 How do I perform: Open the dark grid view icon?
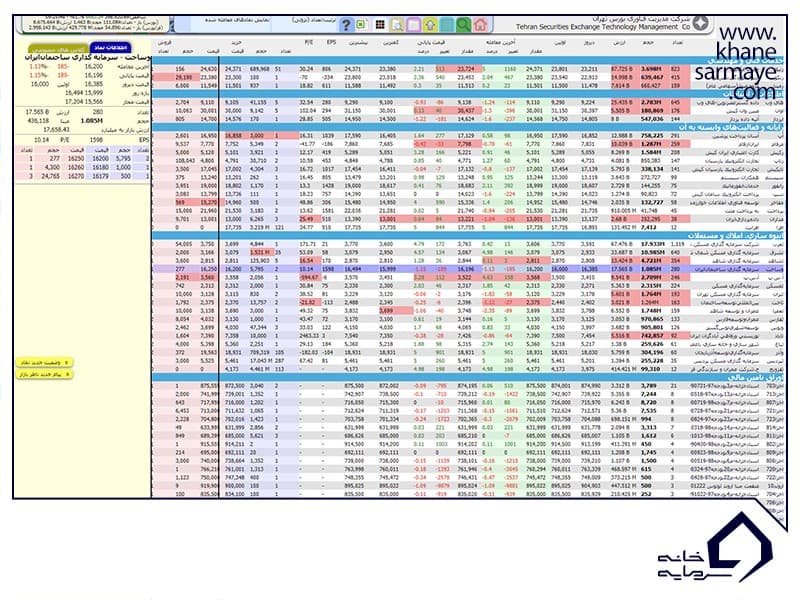pyautogui.click(x=380, y=24)
